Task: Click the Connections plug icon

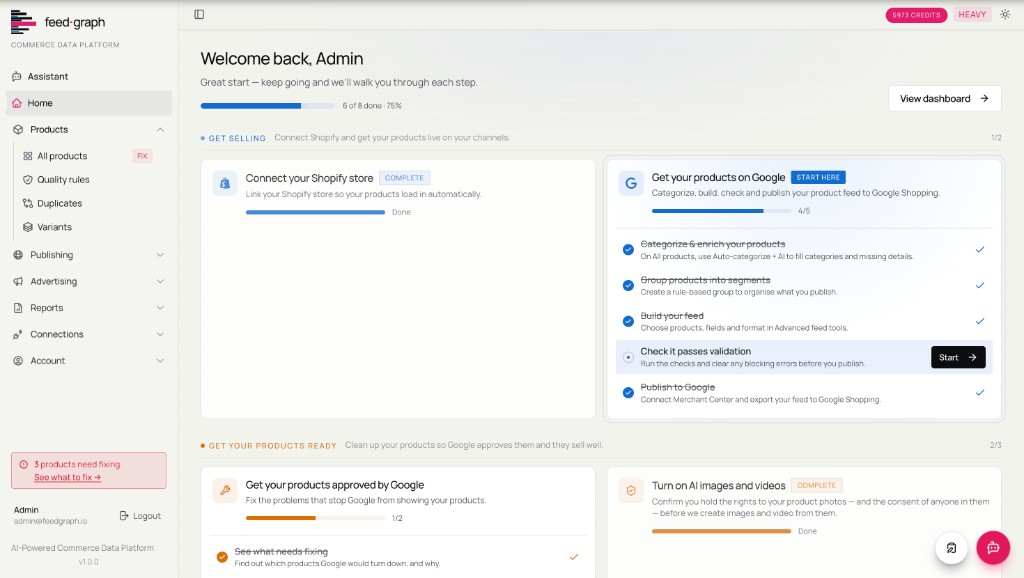Action: (18, 334)
